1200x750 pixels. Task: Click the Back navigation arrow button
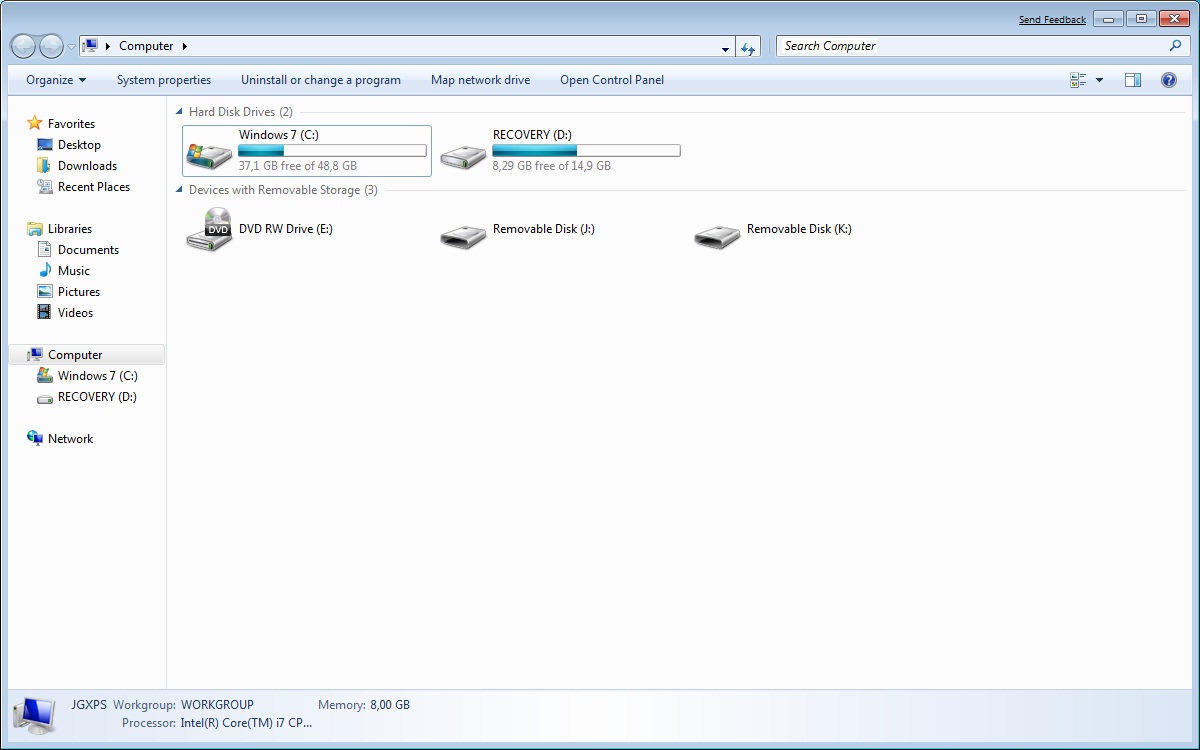[x=24, y=46]
